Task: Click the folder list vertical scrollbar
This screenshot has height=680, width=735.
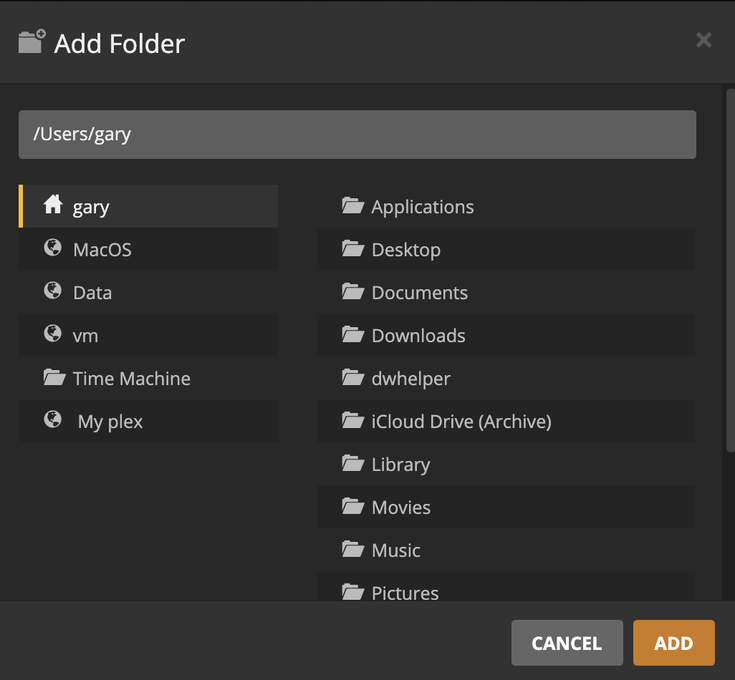Action: coord(729,270)
